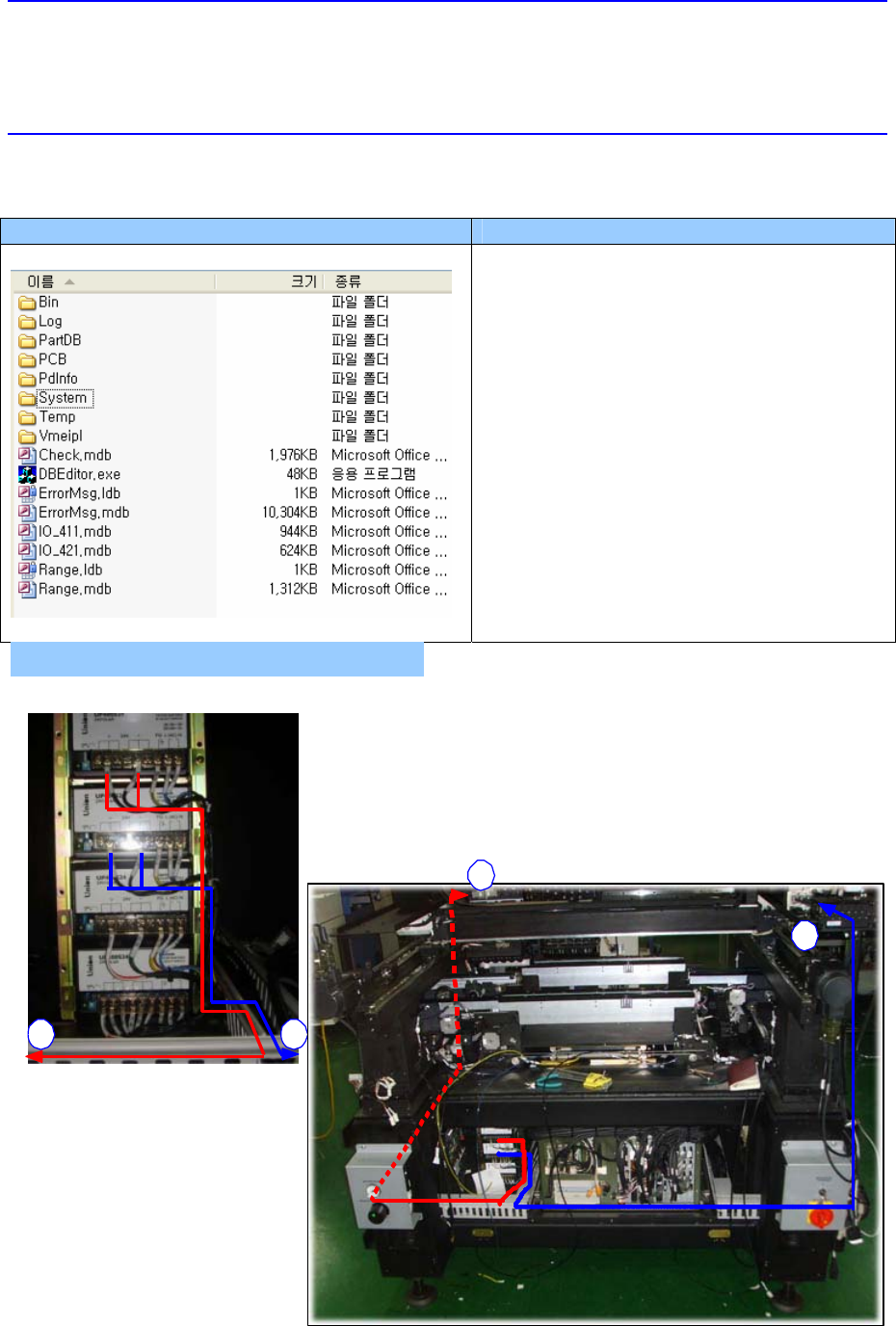Select the DBEditor.exe file name
The image size is (896, 1326).
[x=79, y=474]
